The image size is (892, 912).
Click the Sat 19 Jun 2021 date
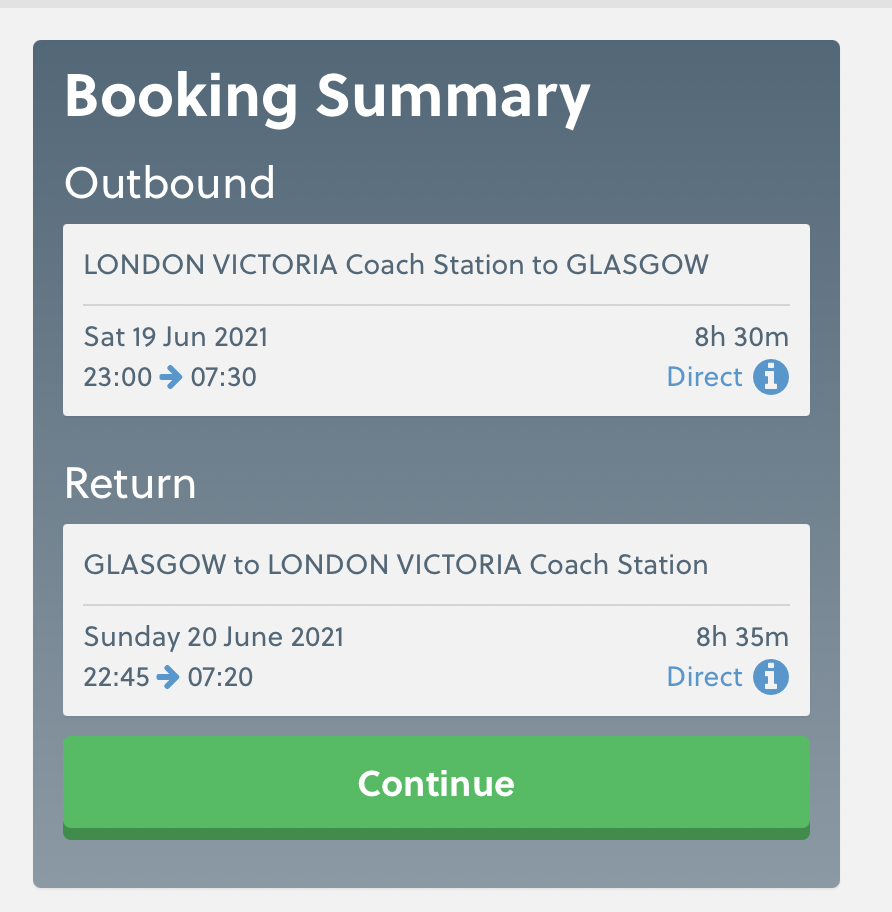tap(176, 337)
